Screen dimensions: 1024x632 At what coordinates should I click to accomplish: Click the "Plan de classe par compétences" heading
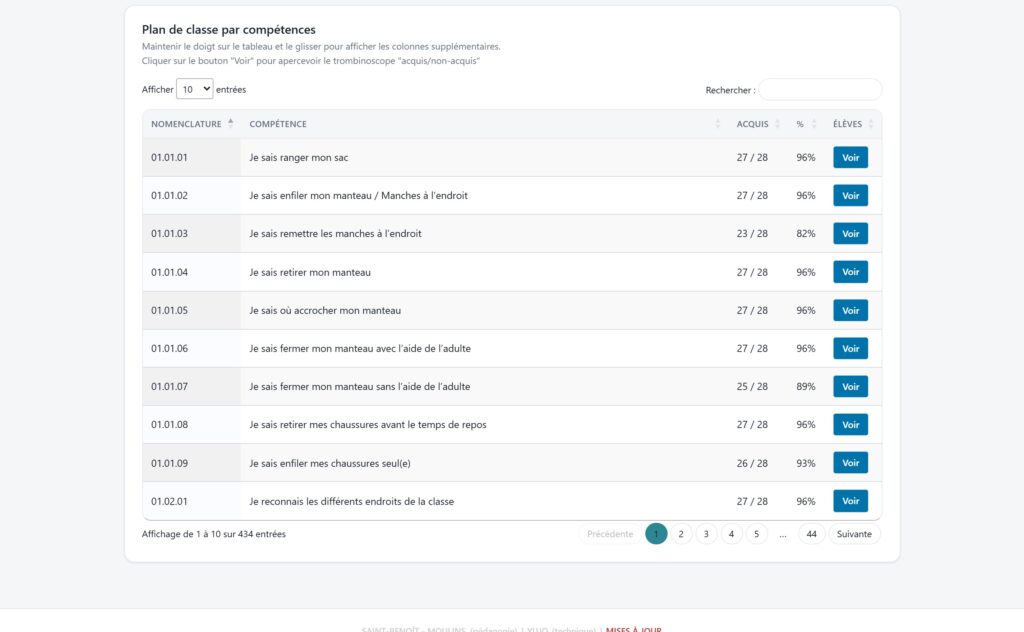tap(229, 29)
